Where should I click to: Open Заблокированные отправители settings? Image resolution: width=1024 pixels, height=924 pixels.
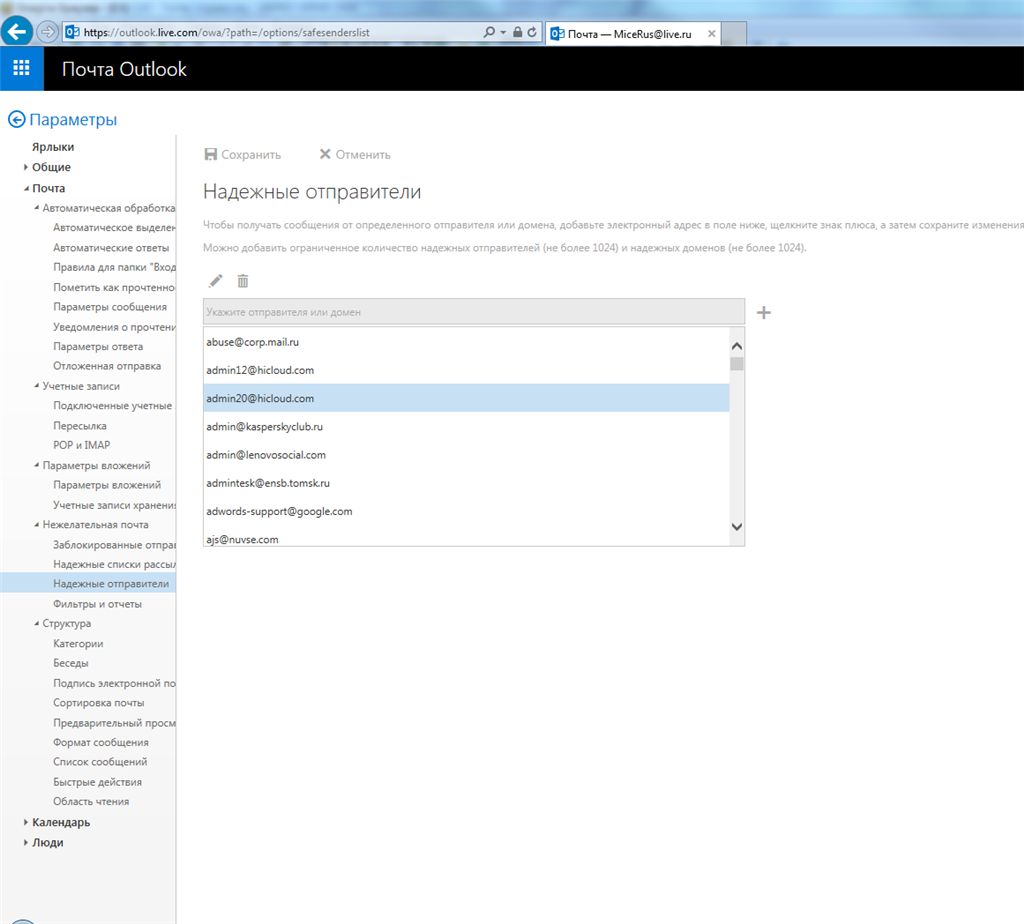click(x=114, y=545)
